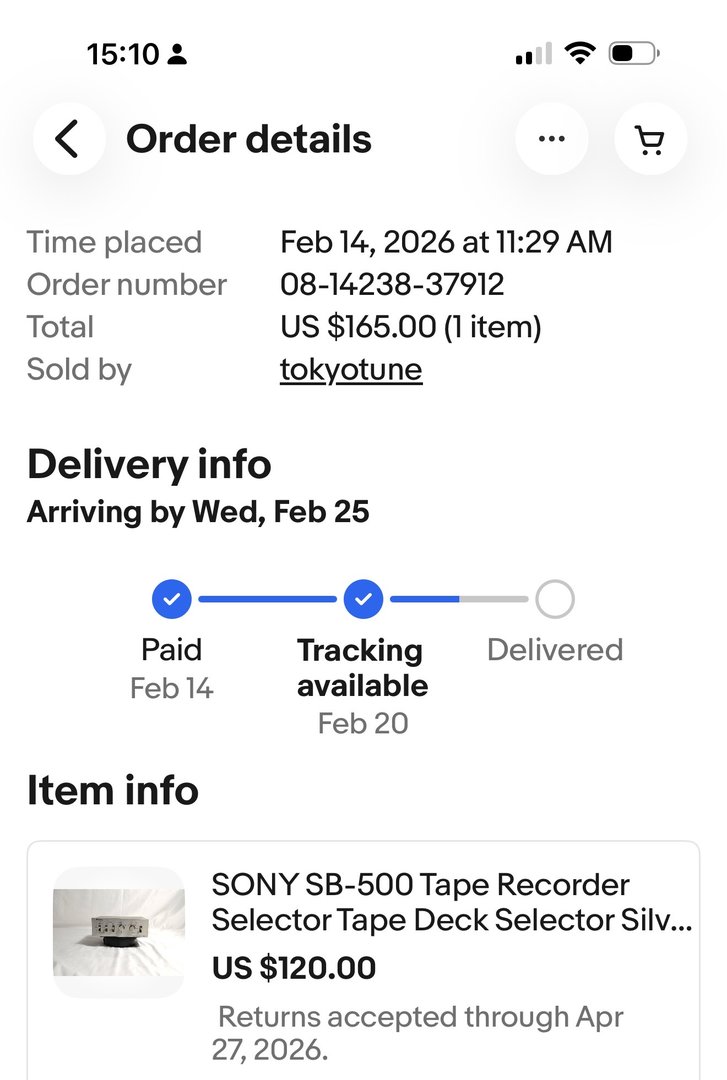Tap the back arrow button

click(x=68, y=139)
